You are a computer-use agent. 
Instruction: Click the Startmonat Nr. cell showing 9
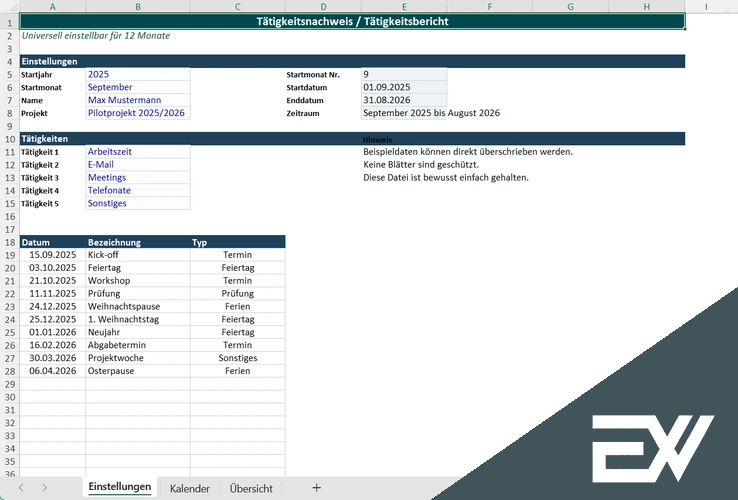click(404, 74)
